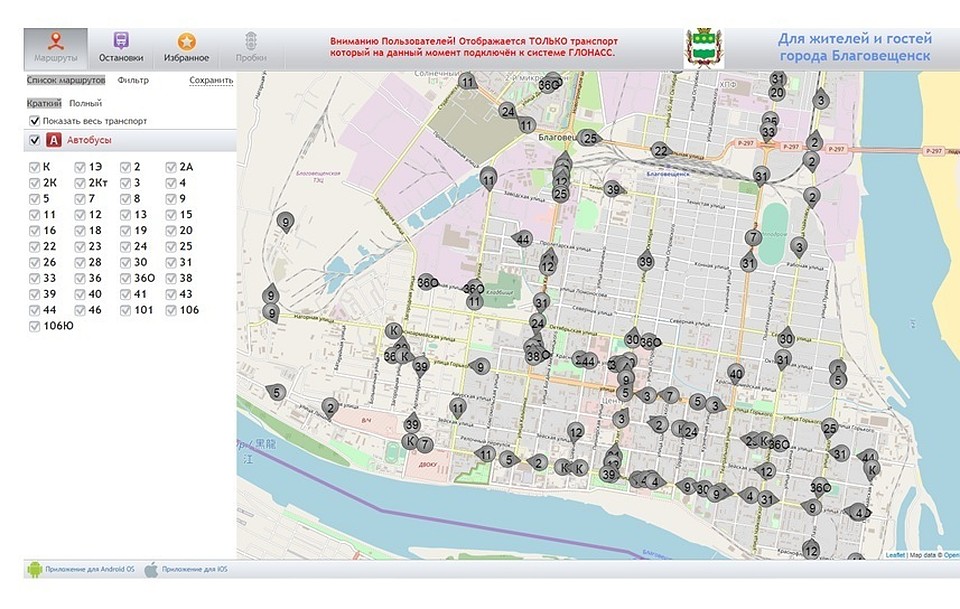Image resolution: width=960 pixels, height=609 pixels.
Task: Switch to the Остановки tab
Action: click(121, 48)
